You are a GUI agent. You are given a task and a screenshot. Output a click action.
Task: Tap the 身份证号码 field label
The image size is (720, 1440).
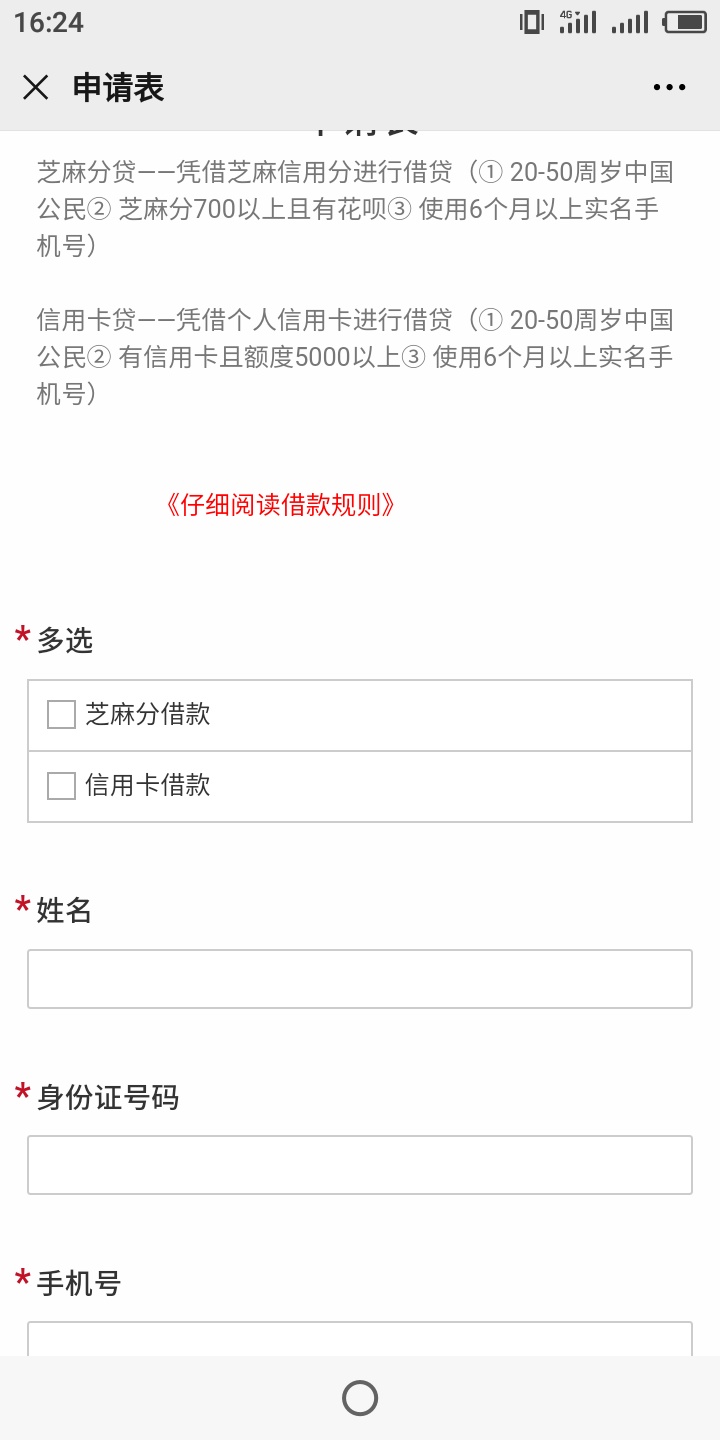click(107, 1098)
